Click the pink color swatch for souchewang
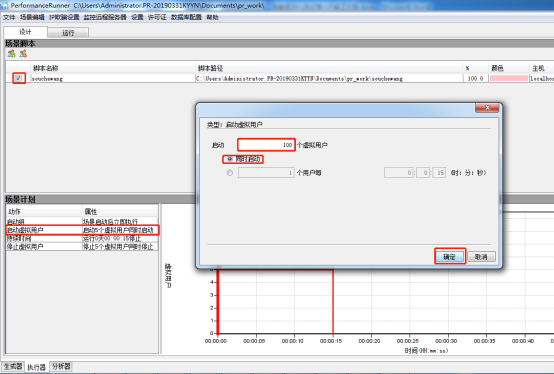Image resolution: width=554 pixels, height=374 pixels. click(x=509, y=78)
